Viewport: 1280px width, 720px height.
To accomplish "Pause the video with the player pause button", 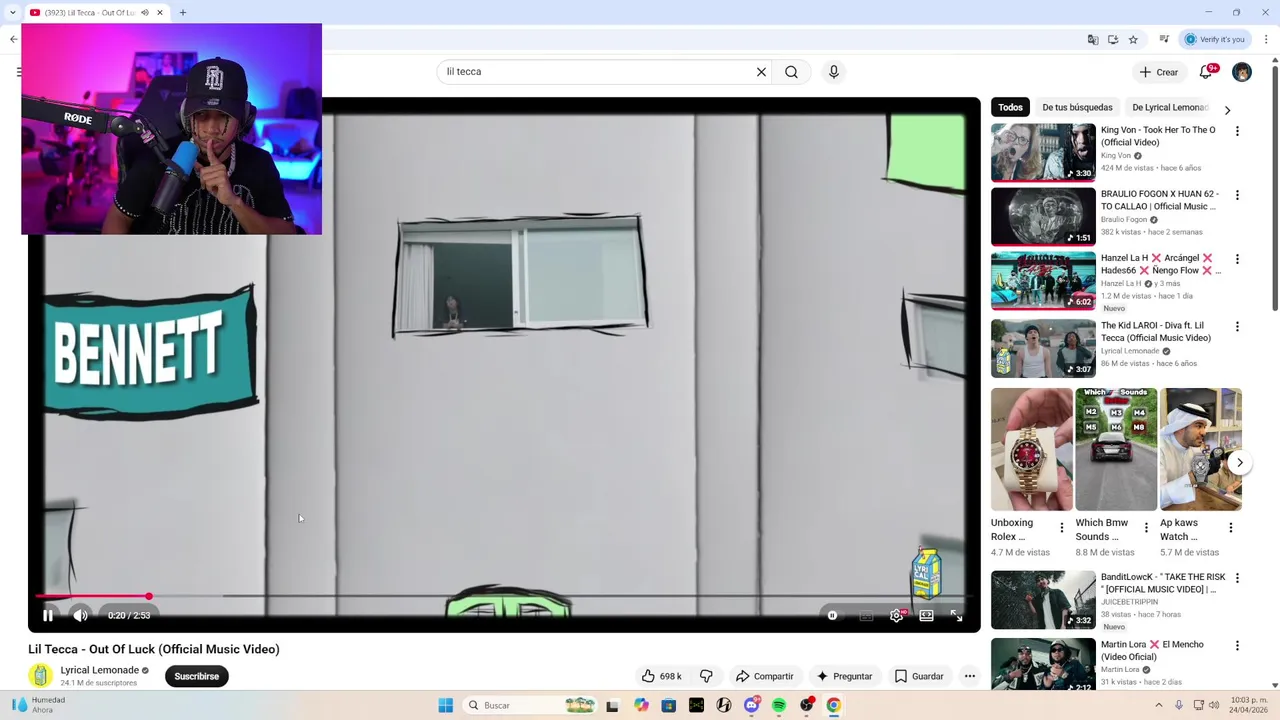I will pos(48,616).
